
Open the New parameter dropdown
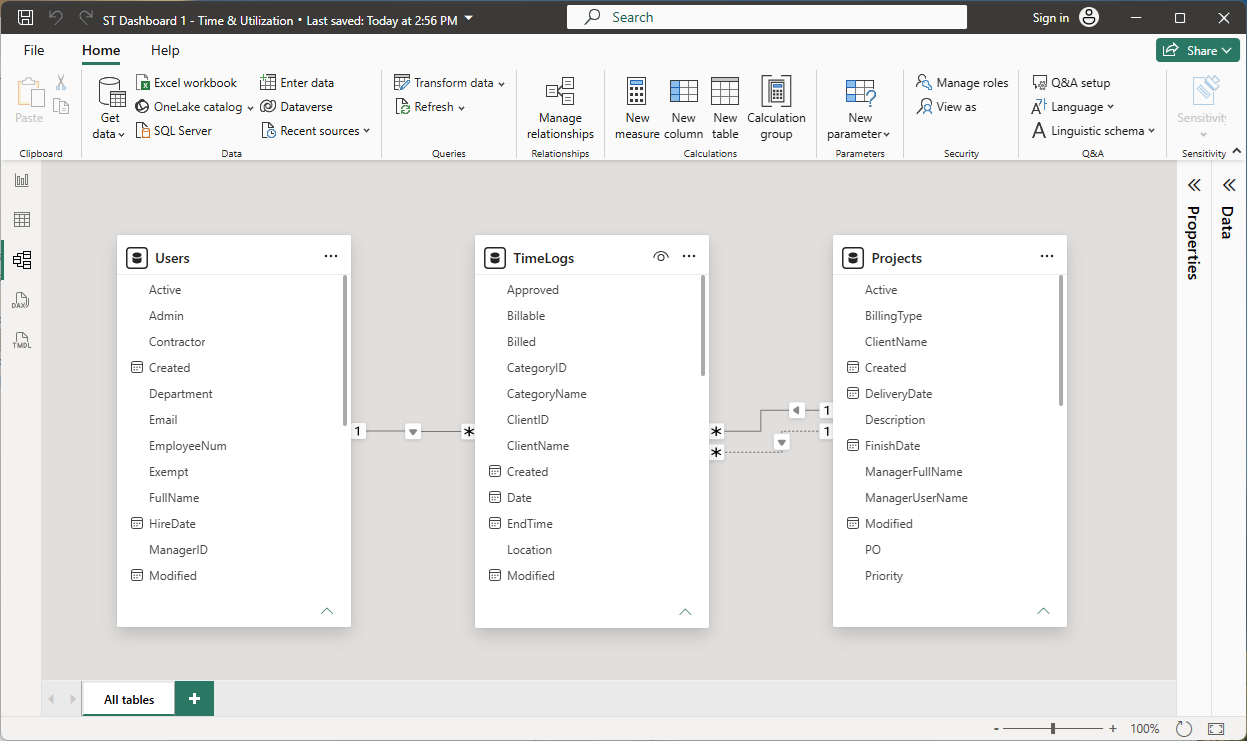point(886,135)
